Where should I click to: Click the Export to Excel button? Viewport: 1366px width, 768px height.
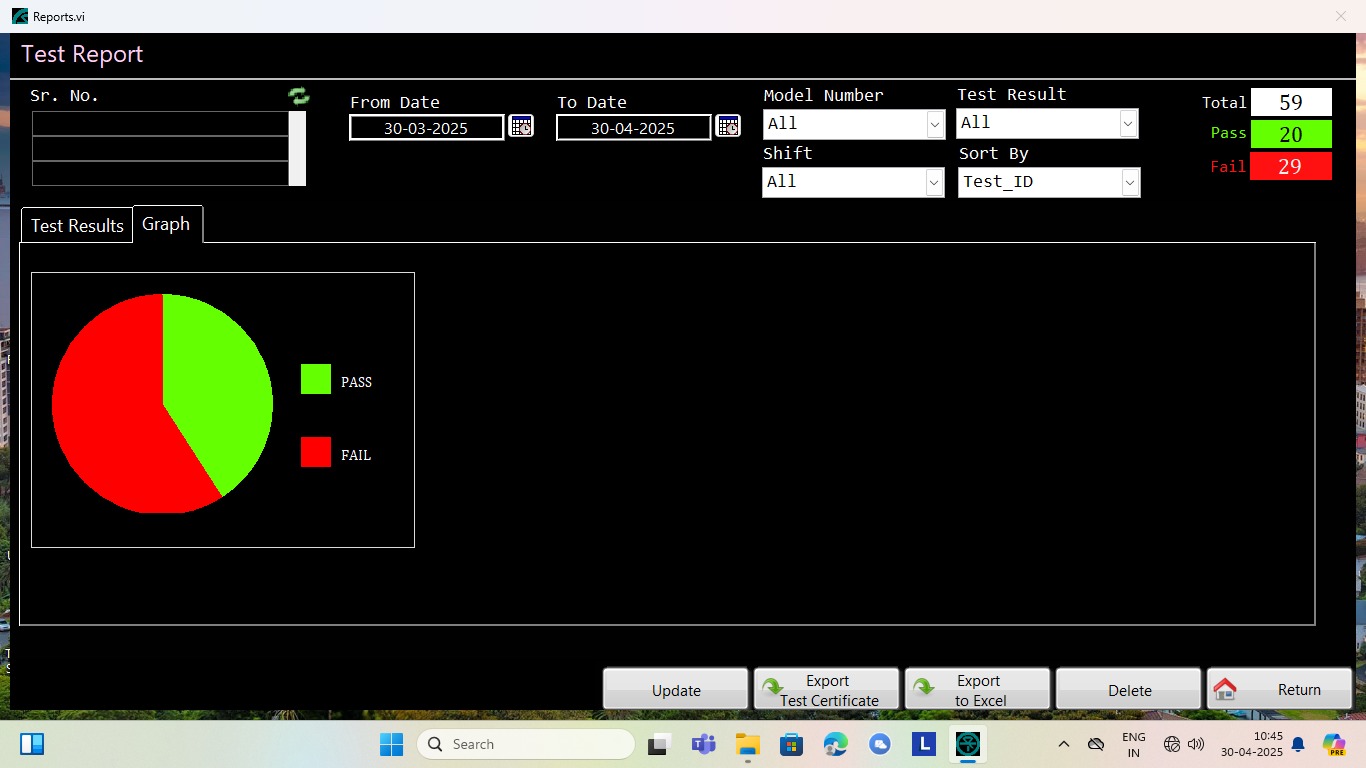click(x=977, y=690)
